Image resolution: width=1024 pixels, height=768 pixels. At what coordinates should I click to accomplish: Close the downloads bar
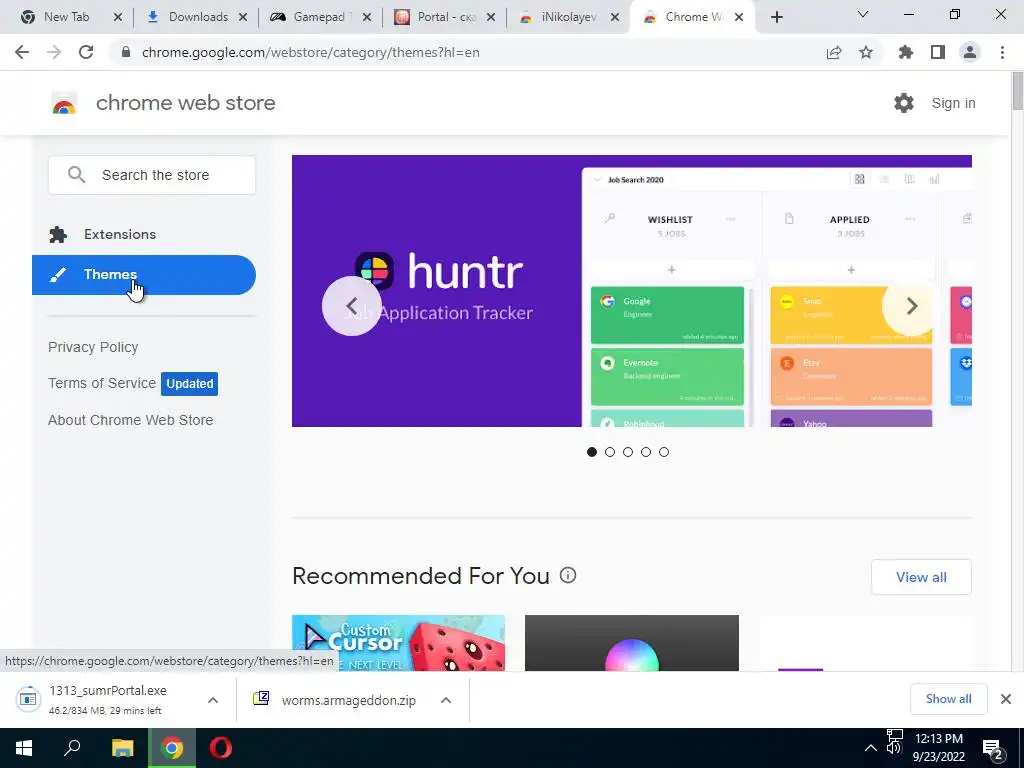(1006, 699)
